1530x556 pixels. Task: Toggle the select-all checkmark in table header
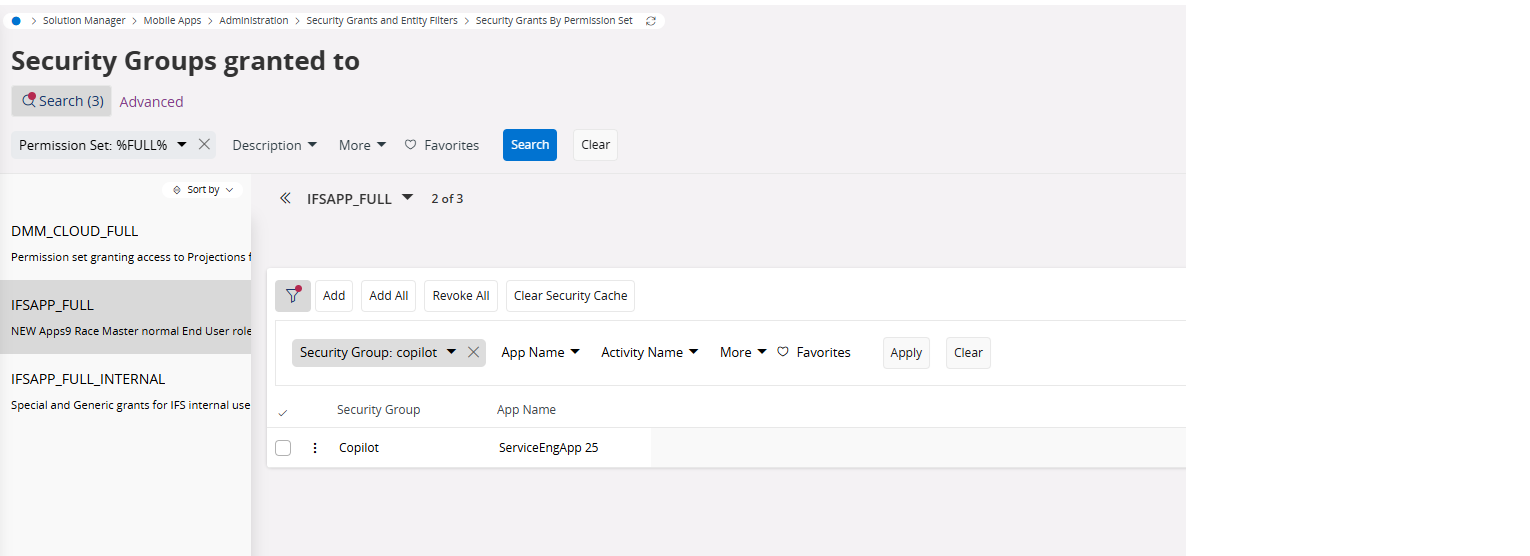(x=283, y=411)
